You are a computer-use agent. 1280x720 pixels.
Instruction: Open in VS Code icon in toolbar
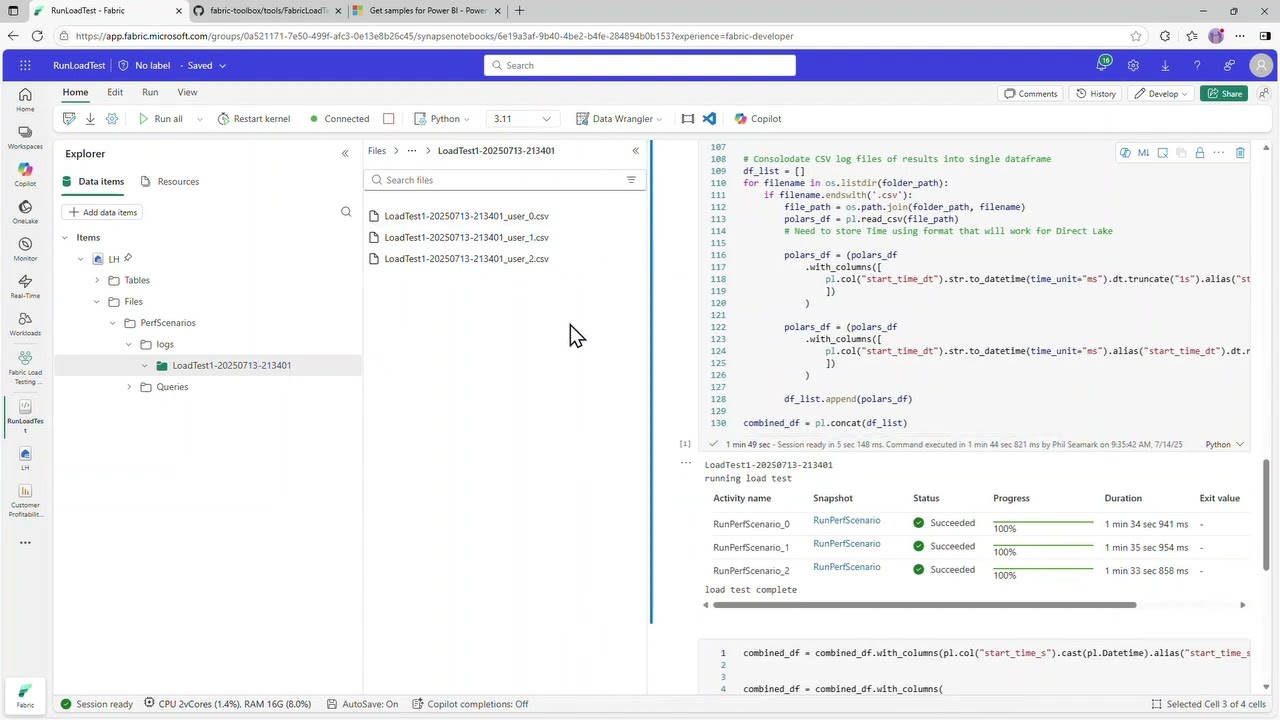[709, 118]
